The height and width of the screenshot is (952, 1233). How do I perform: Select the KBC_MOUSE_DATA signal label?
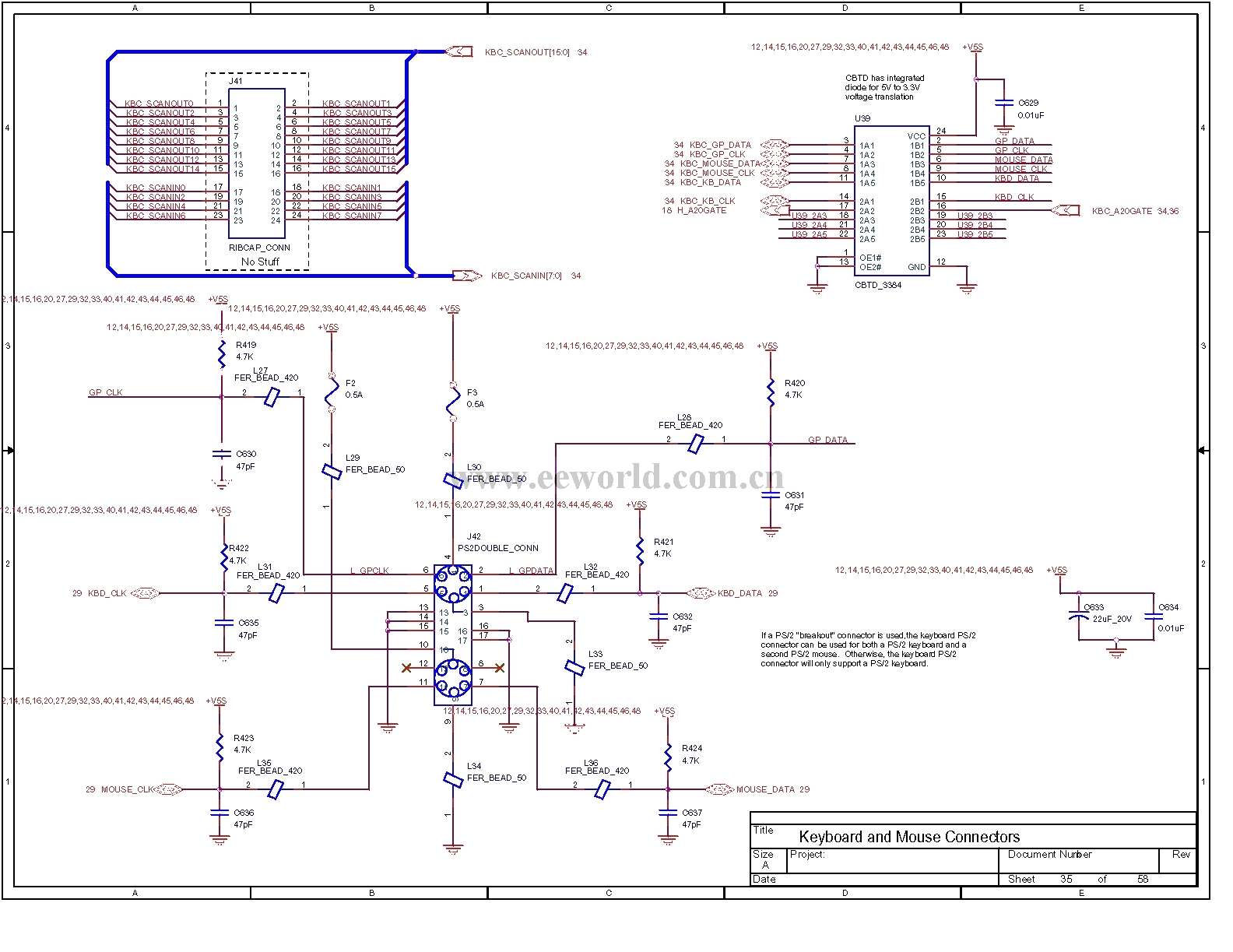point(720,163)
